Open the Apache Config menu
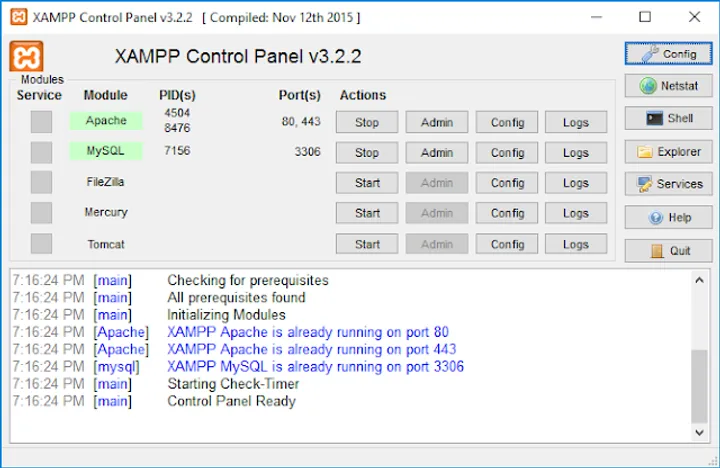 pos(507,122)
